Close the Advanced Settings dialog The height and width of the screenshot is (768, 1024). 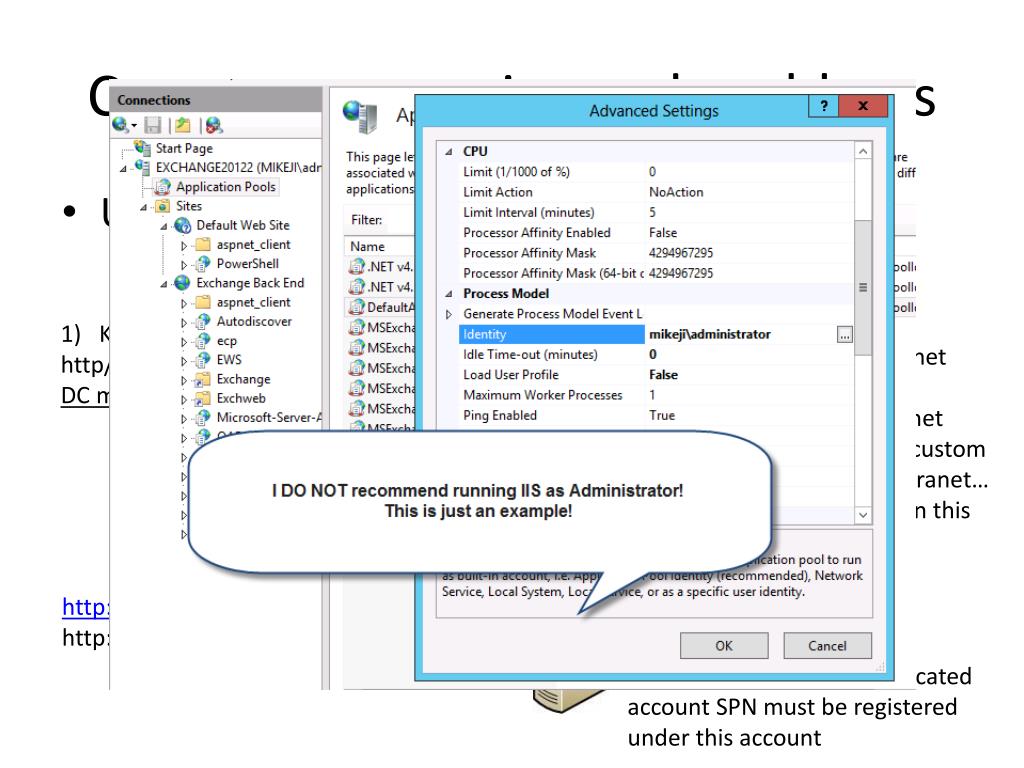(863, 106)
